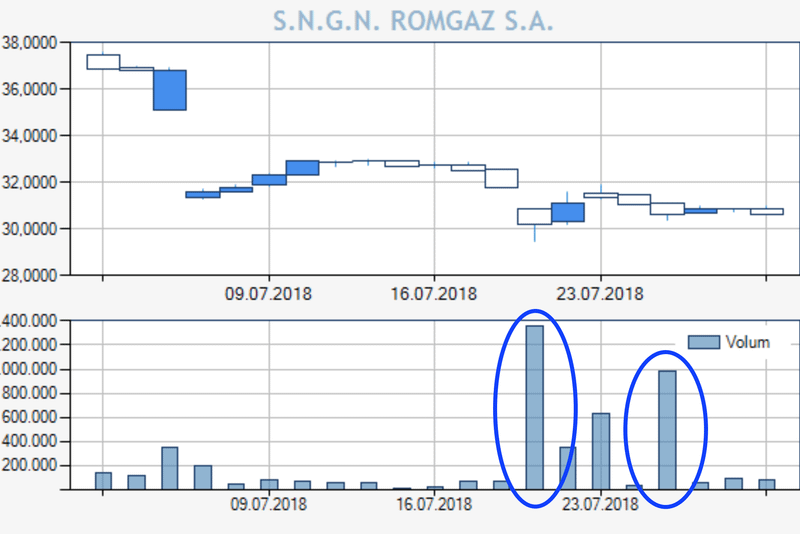Click the 28,0000 price axis label
Image resolution: width=800 pixels, height=534 pixels.
[31, 274]
